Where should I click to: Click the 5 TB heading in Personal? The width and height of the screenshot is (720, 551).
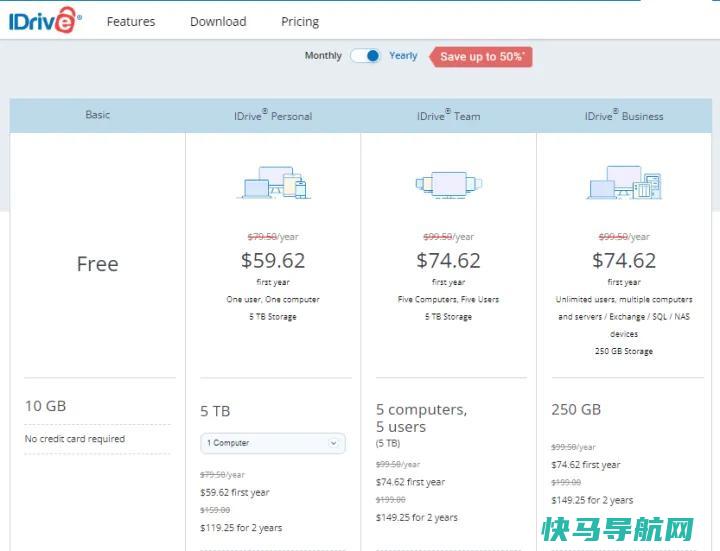pyautogui.click(x=215, y=411)
